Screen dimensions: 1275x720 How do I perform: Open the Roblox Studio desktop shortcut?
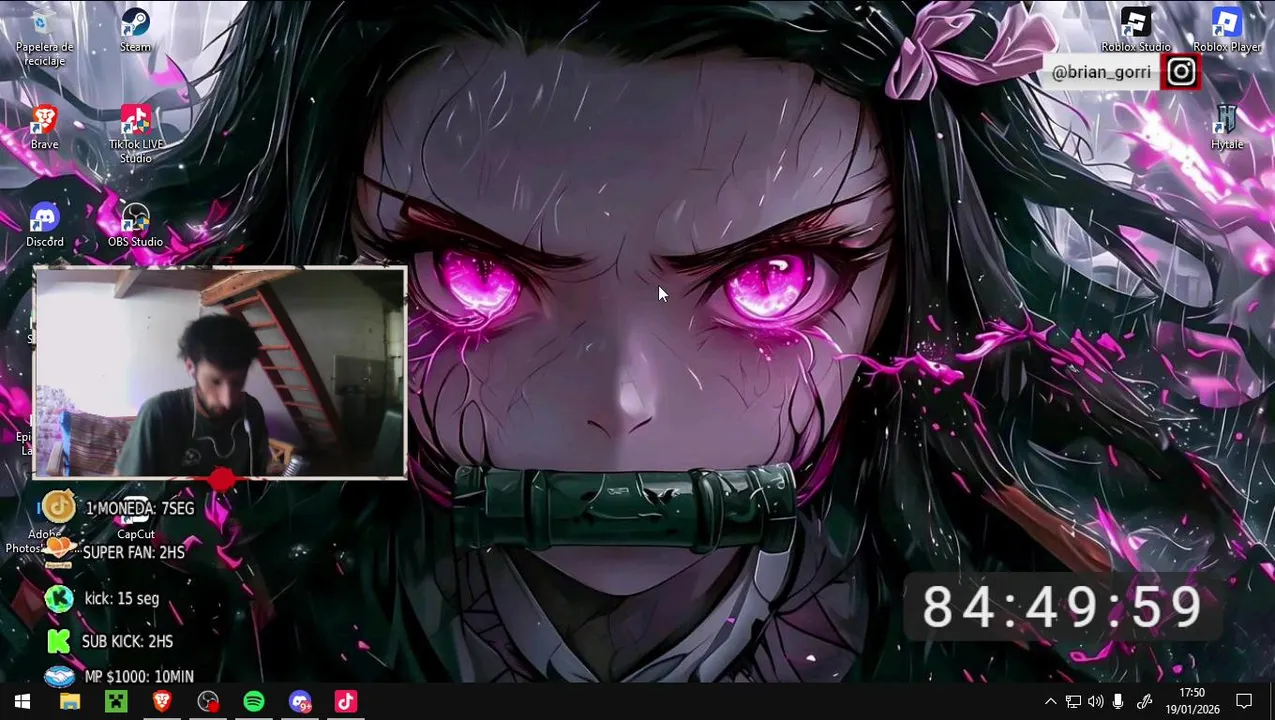[x=1136, y=30]
